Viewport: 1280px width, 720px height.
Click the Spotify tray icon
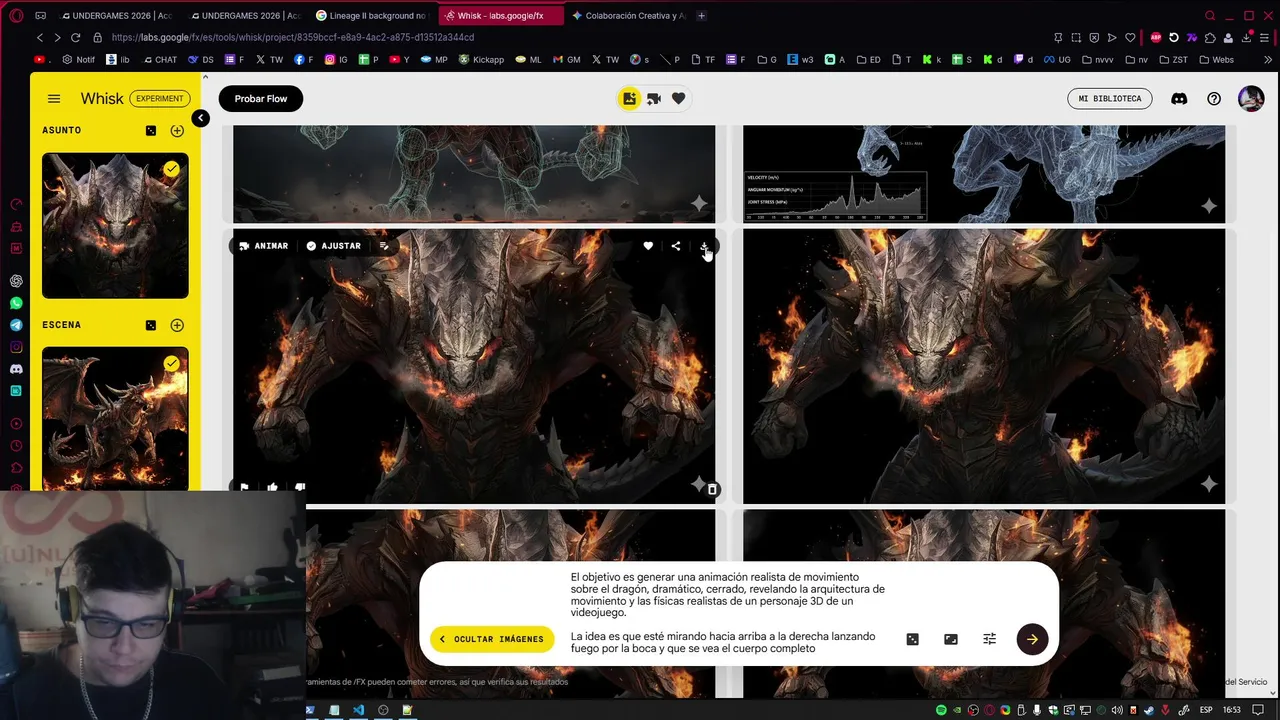(x=941, y=710)
